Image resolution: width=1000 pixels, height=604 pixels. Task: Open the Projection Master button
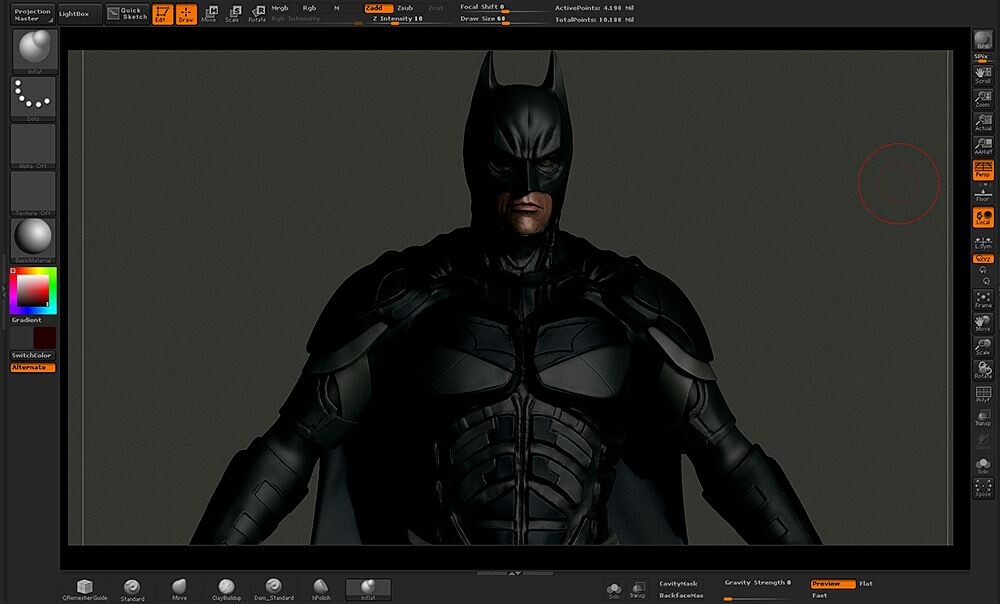[33, 14]
